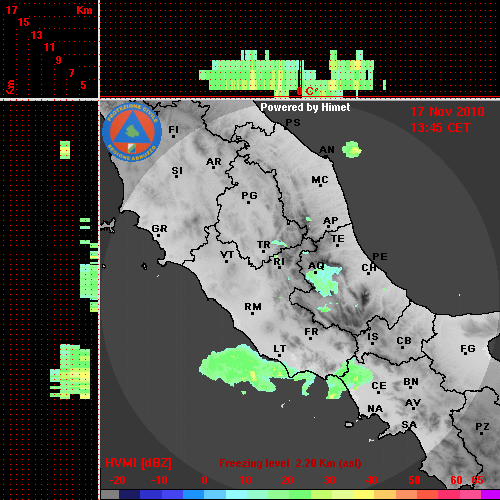The height and width of the screenshot is (500, 500).
Task: Click the PE city label on the map
Action: (x=380, y=256)
